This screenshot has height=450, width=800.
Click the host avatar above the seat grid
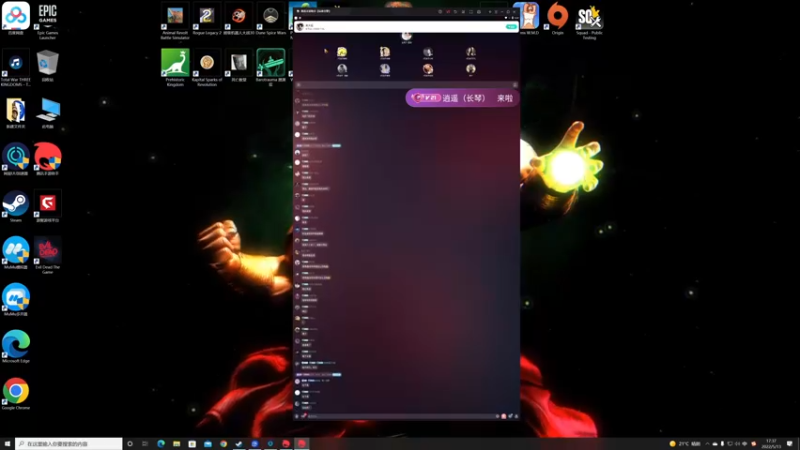tap(406, 36)
